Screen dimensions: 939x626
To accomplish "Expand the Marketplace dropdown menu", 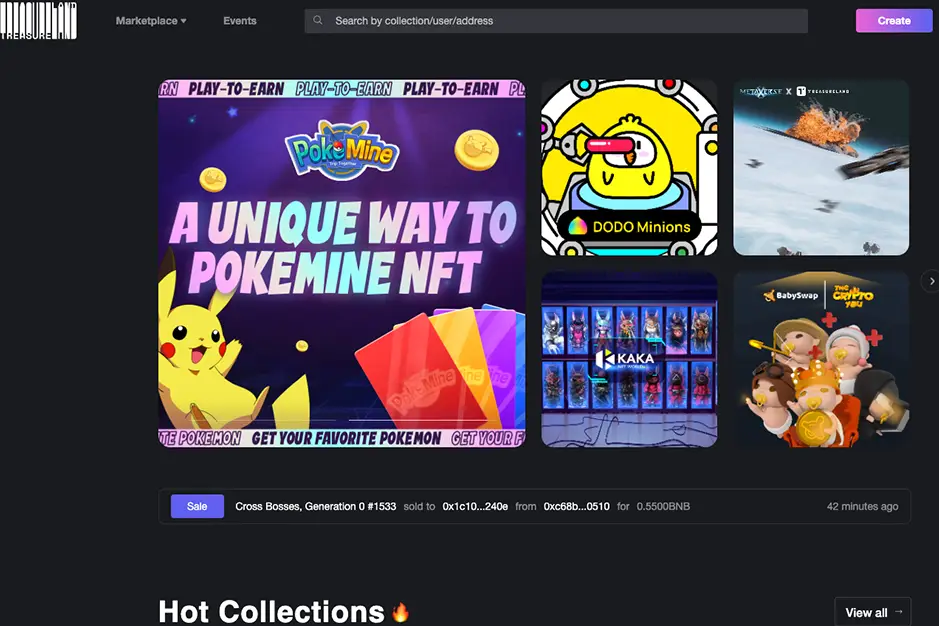I will click(150, 20).
